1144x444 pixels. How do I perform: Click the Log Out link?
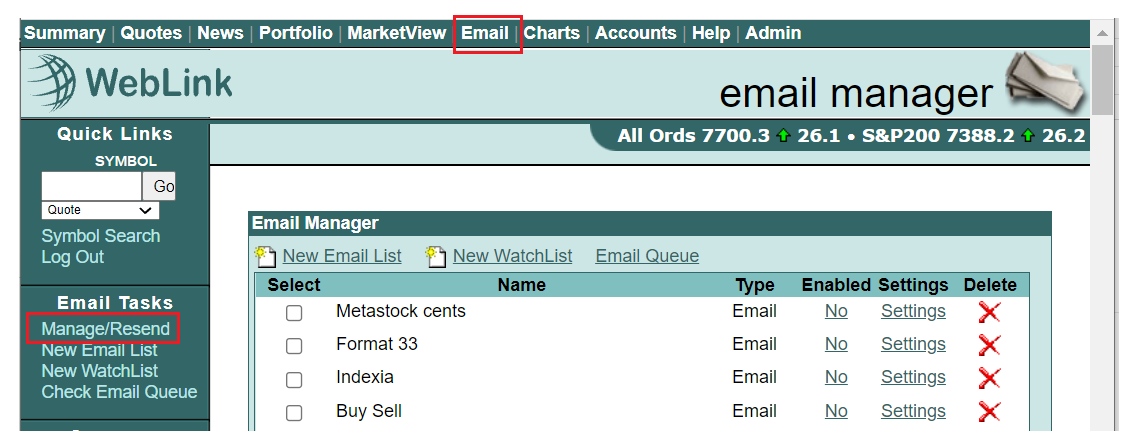(x=73, y=257)
